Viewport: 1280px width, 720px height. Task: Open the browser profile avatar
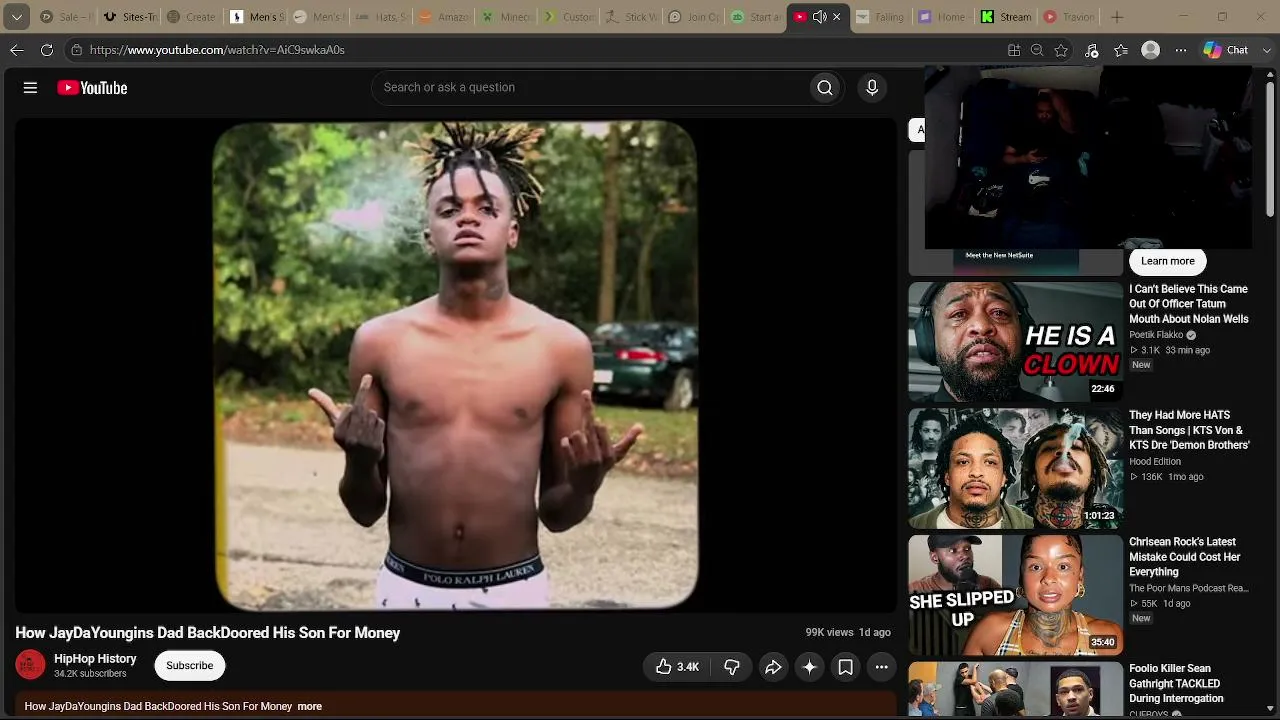coord(1151,50)
